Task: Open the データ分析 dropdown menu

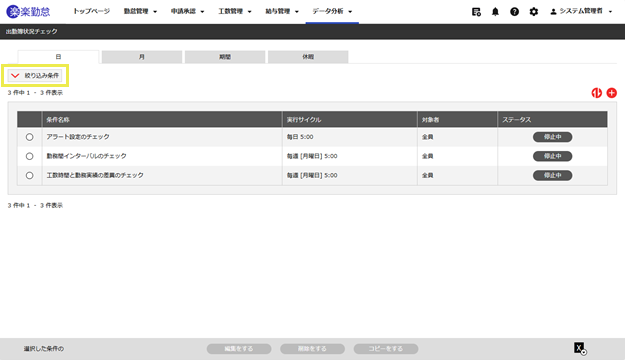Action: point(332,12)
